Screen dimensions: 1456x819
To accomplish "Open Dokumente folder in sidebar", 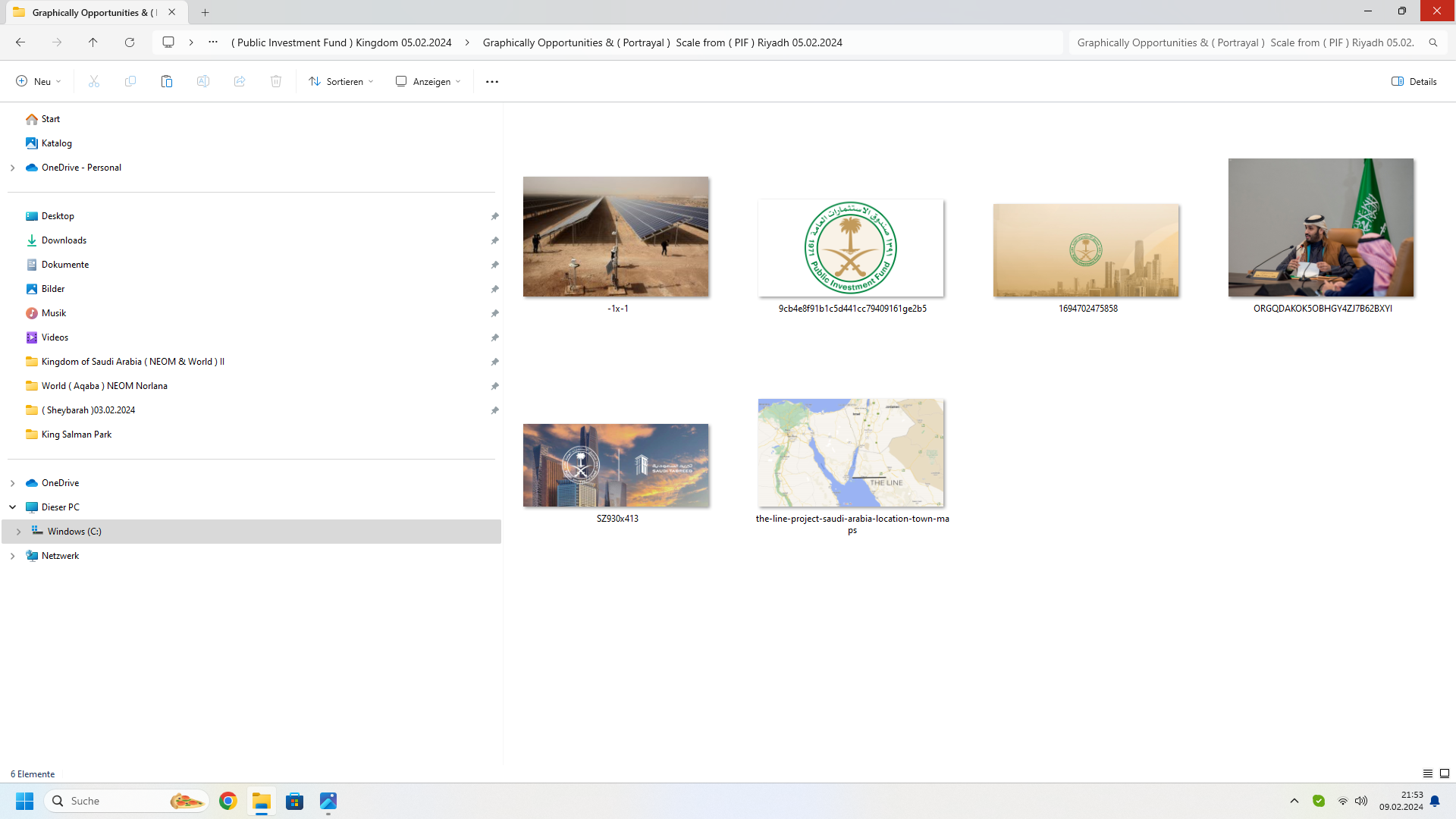I will (x=58, y=265).
